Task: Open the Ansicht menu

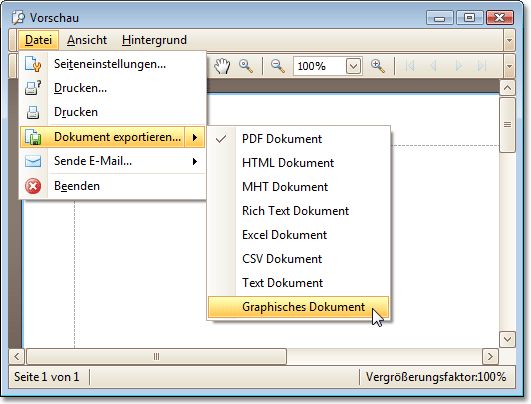Action: pos(87,40)
